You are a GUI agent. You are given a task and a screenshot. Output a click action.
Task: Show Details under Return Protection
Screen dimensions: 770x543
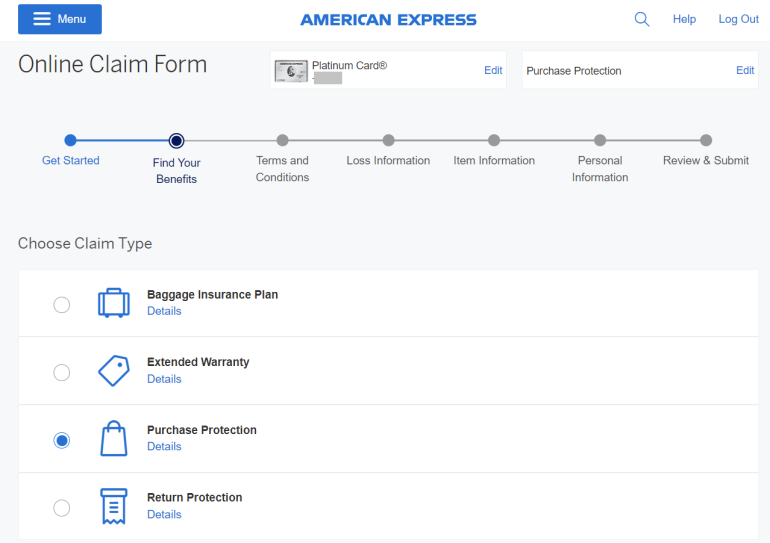[x=164, y=514]
